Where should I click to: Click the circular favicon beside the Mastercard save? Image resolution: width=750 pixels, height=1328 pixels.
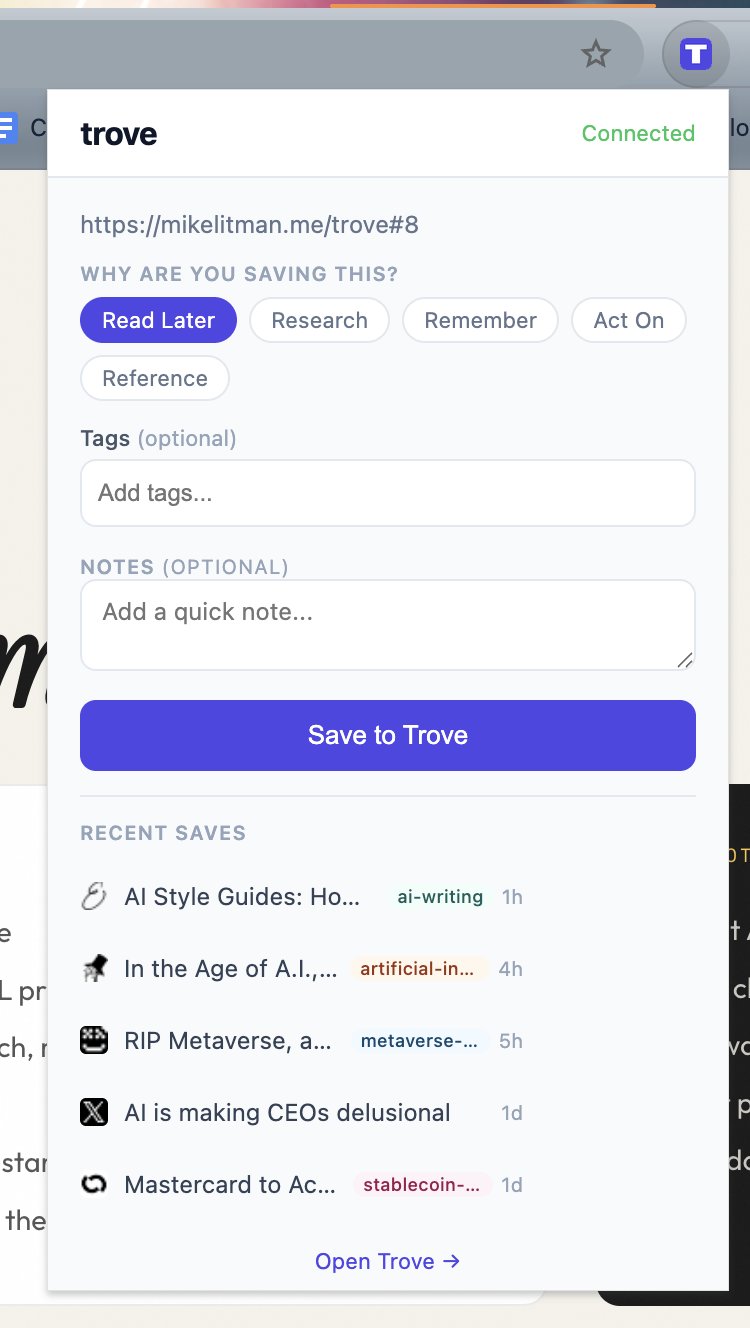pyautogui.click(x=94, y=1184)
